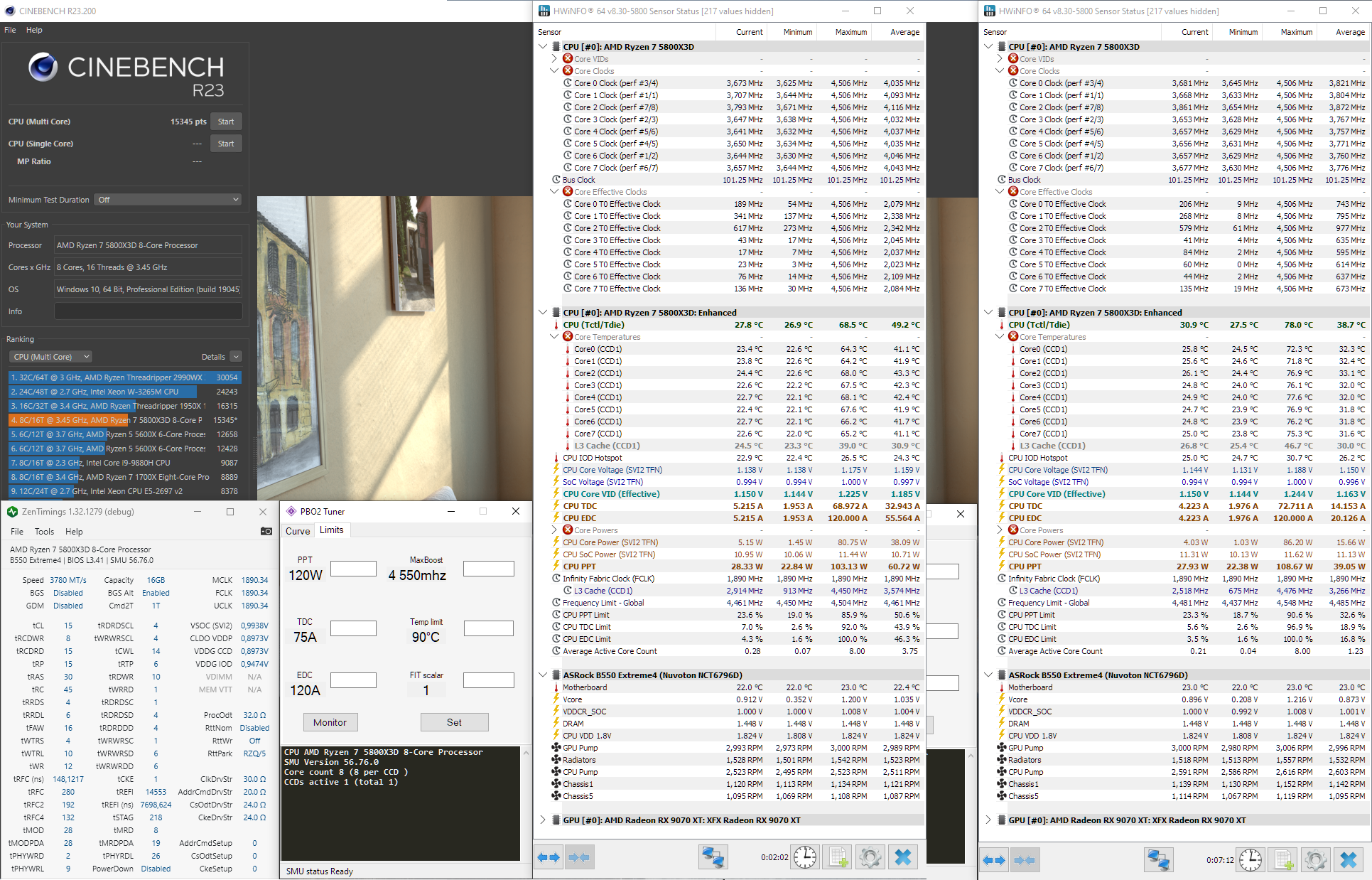Collapse Core Clocks group in left HWiNFO
The width and height of the screenshot is (1372, 880).
[554, 71]
